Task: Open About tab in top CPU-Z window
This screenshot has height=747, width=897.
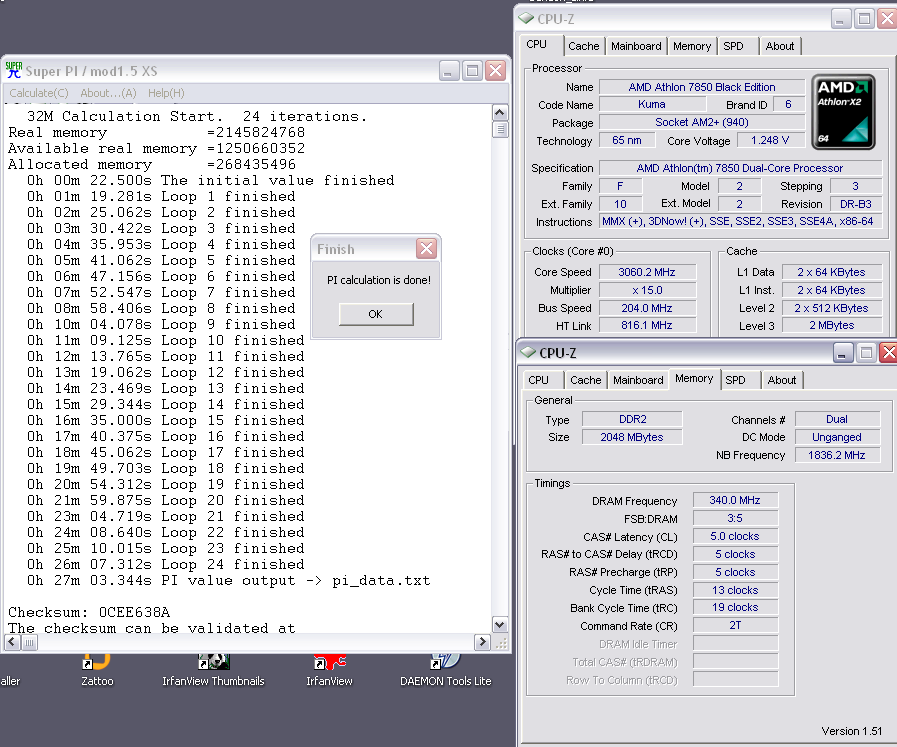Action: point(780,46)
